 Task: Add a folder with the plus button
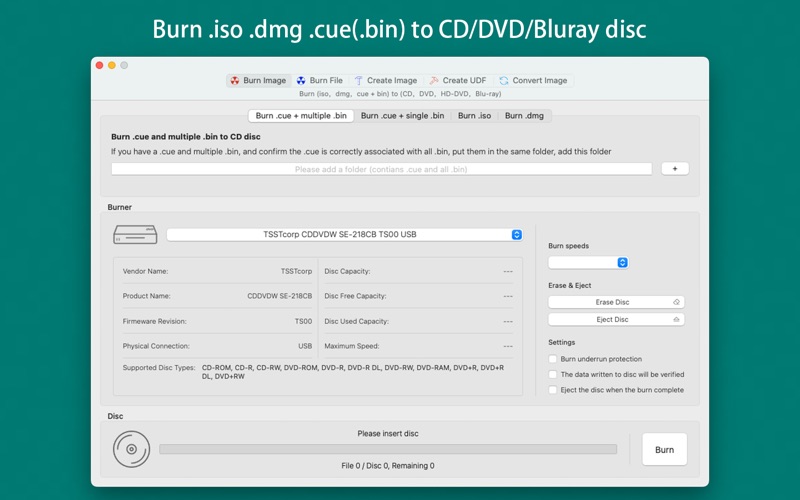coord(675,168)
